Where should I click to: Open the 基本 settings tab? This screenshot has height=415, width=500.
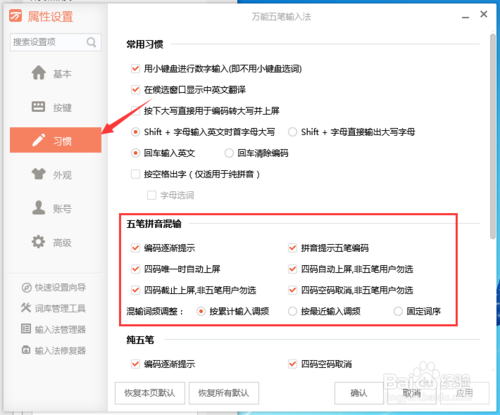pos(55,73)
